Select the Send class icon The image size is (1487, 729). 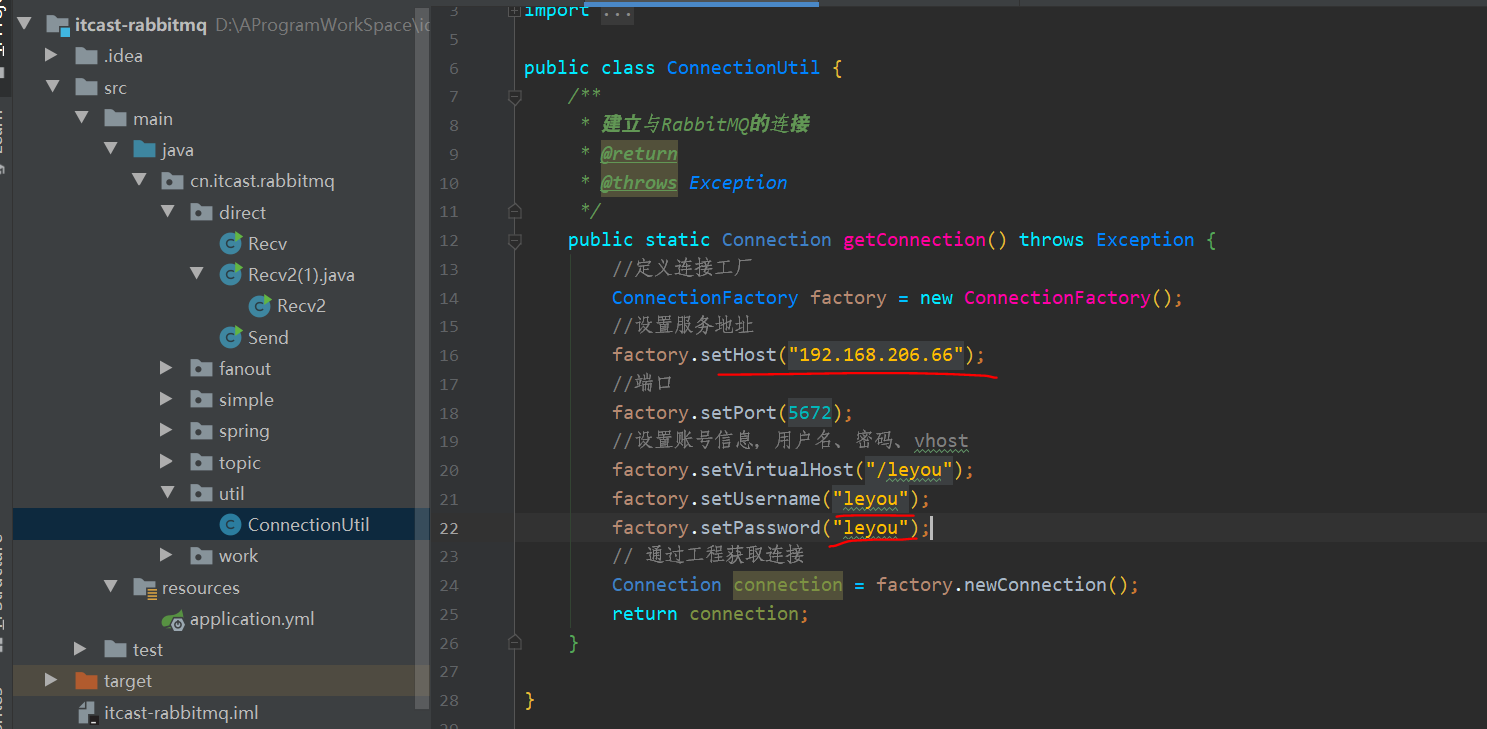point(232,336)
